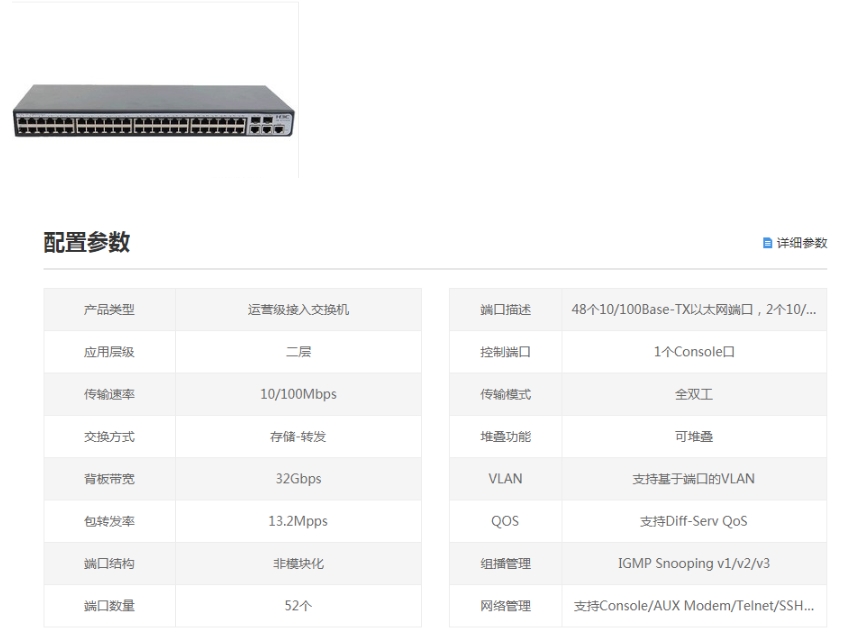Click the 传输模式 label cell
The image size is (845, 637).
point(505,394)
